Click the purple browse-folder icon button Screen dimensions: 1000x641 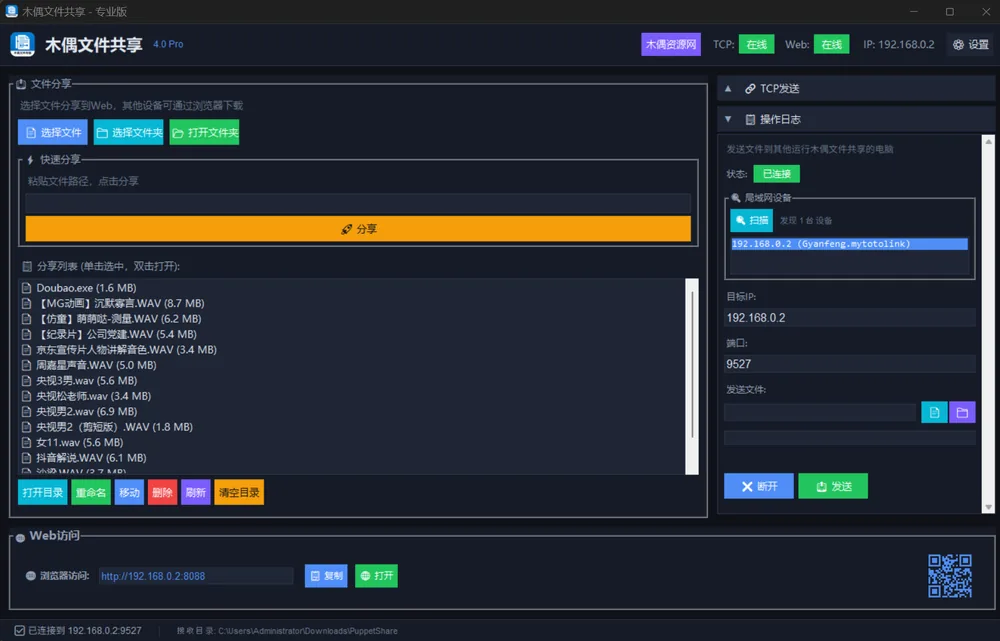coord(962,412)
